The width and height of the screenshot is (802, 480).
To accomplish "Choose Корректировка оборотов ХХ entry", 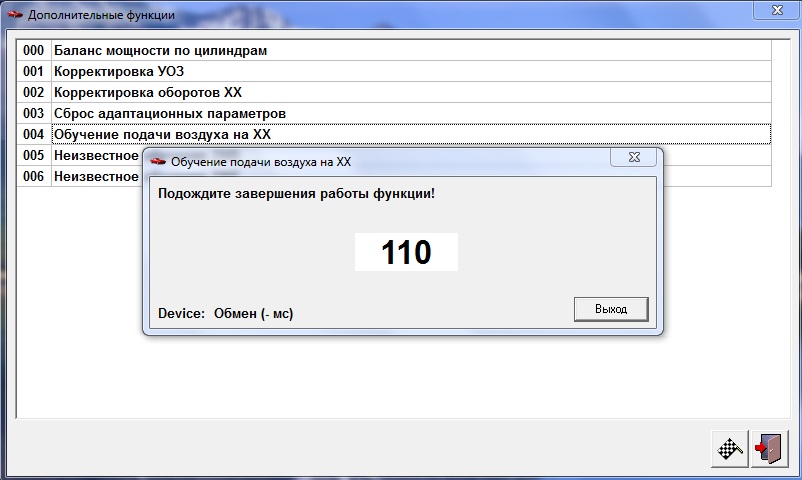I will (147, 92).
